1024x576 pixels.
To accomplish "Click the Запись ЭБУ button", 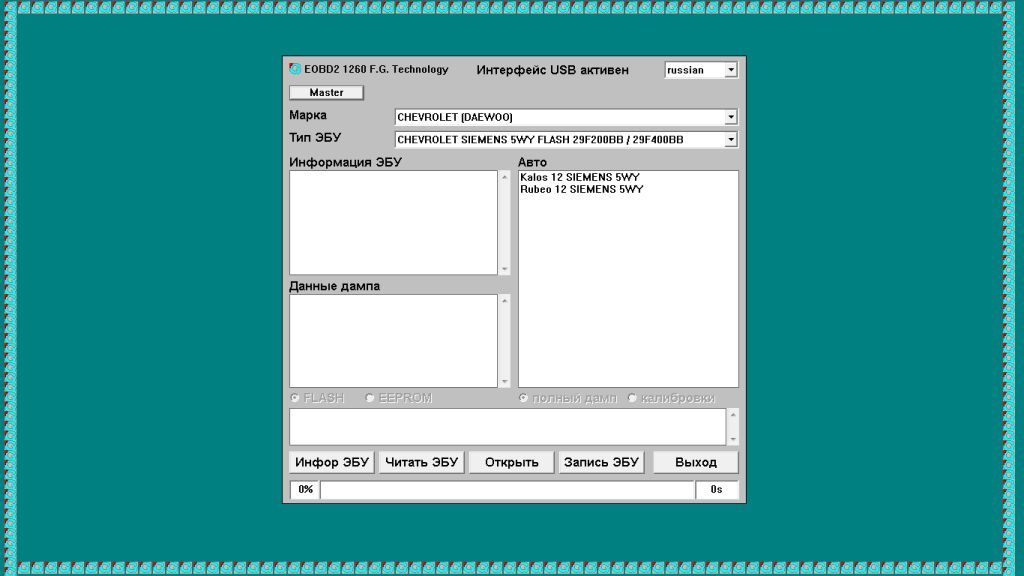I will coord(601,462).
